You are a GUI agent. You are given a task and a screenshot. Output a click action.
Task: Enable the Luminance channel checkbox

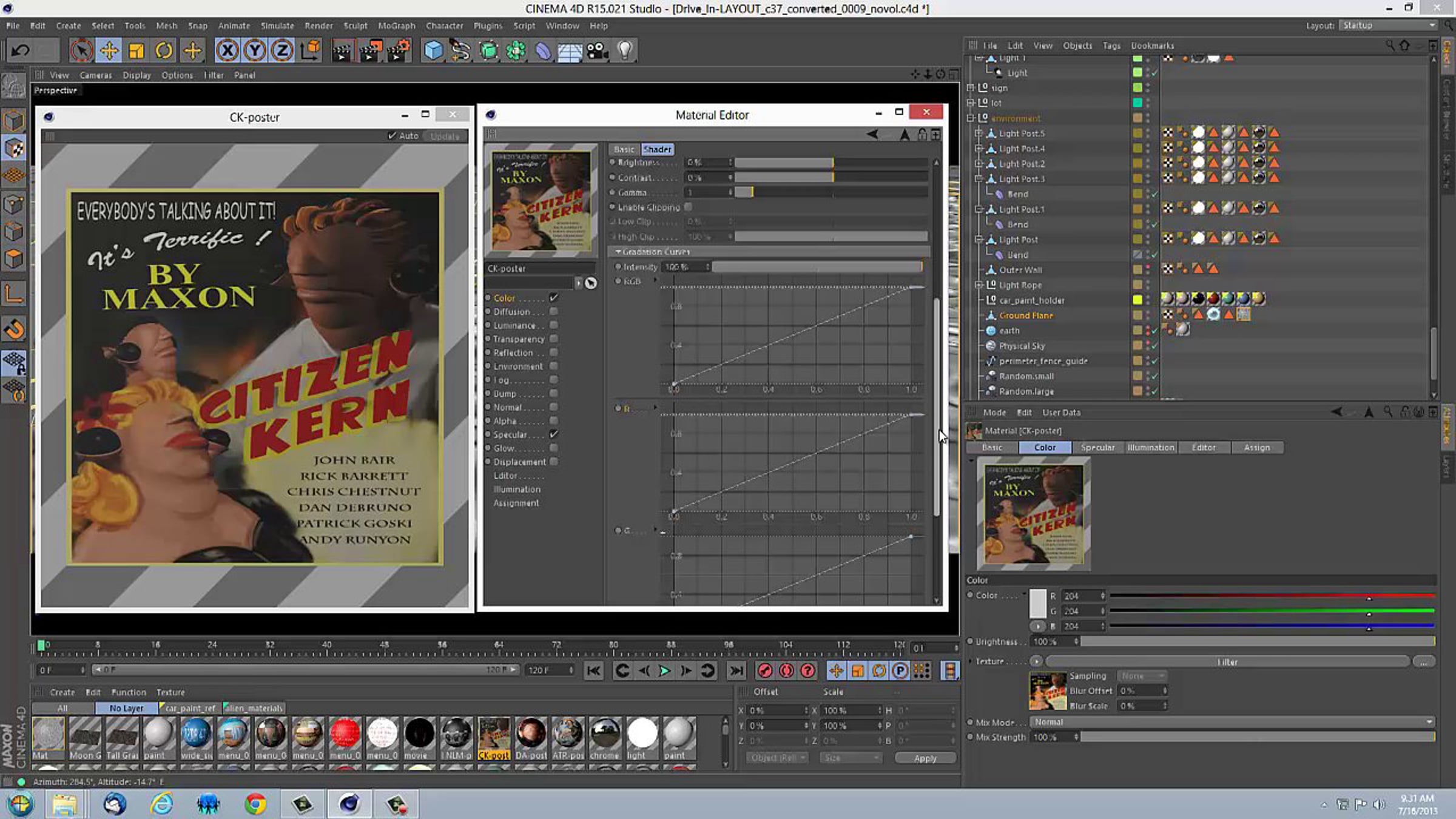coord(554,325)
